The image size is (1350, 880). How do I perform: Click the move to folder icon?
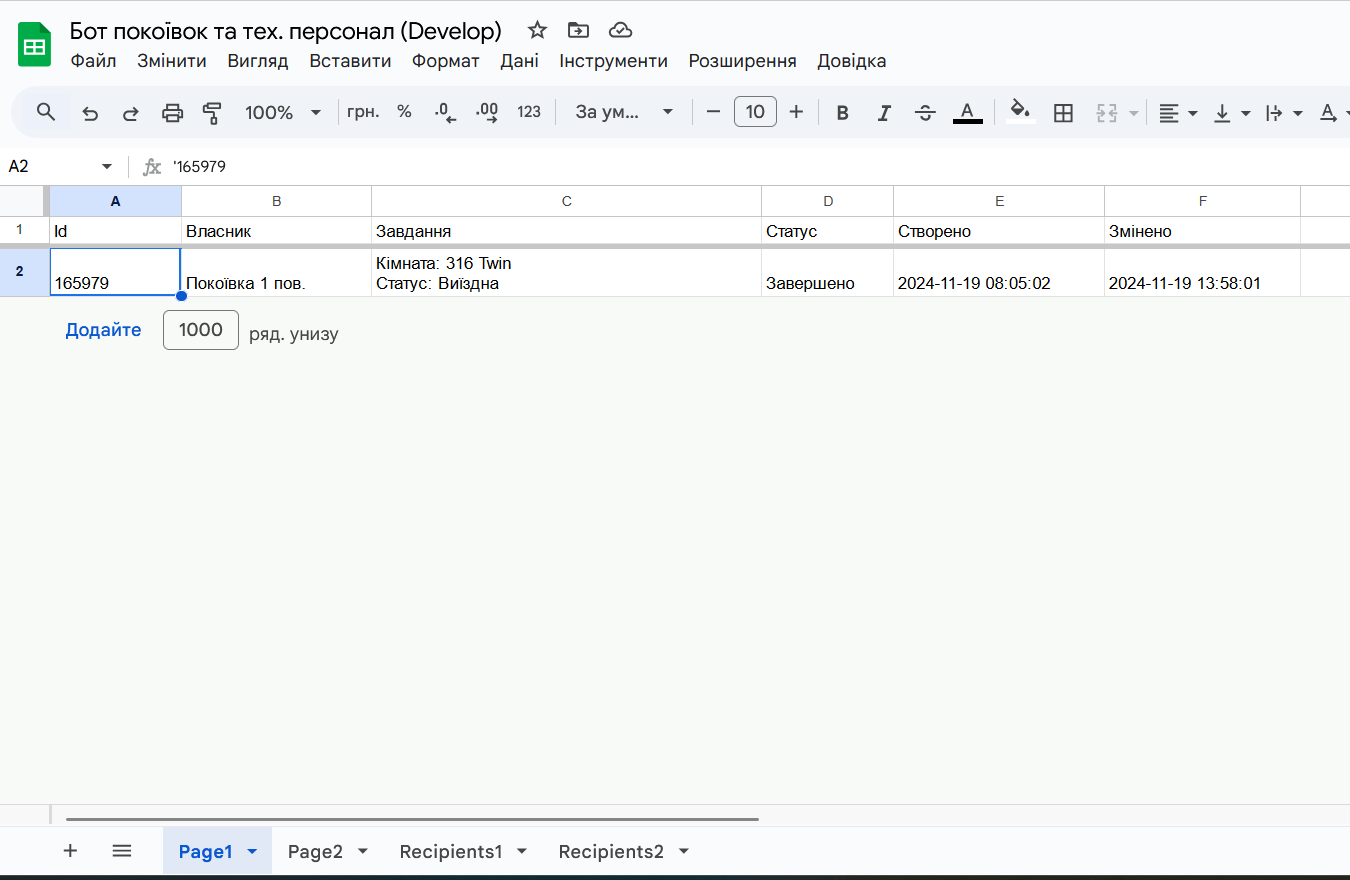(578, 30)
